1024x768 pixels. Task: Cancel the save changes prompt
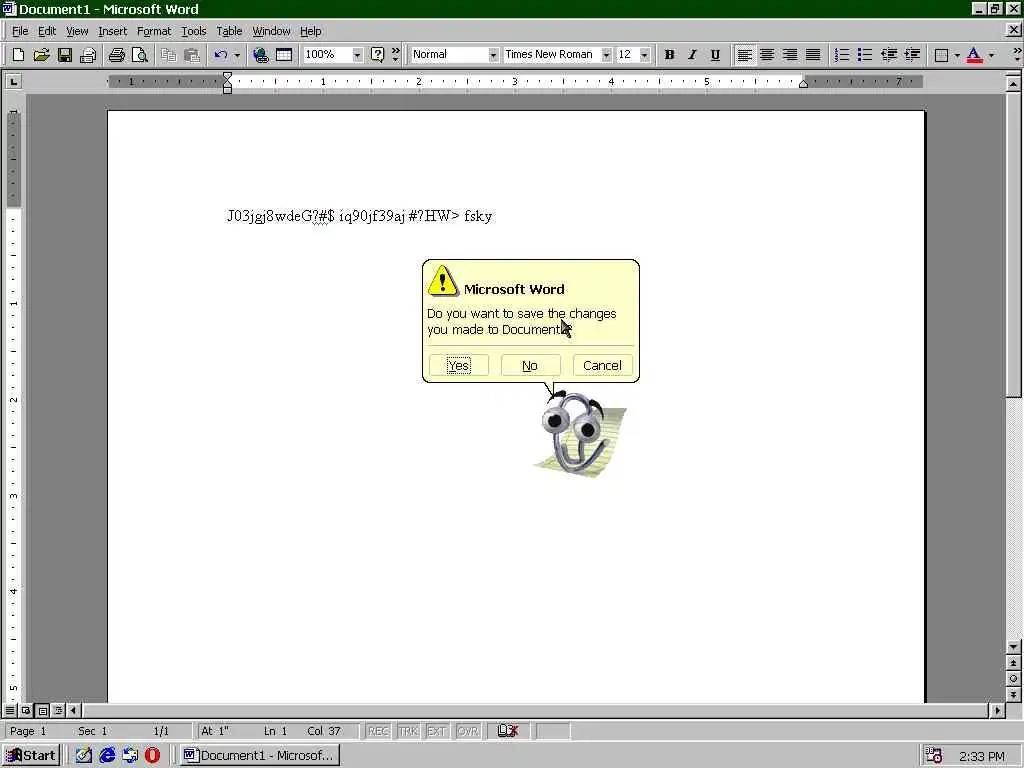click(602, 365)
